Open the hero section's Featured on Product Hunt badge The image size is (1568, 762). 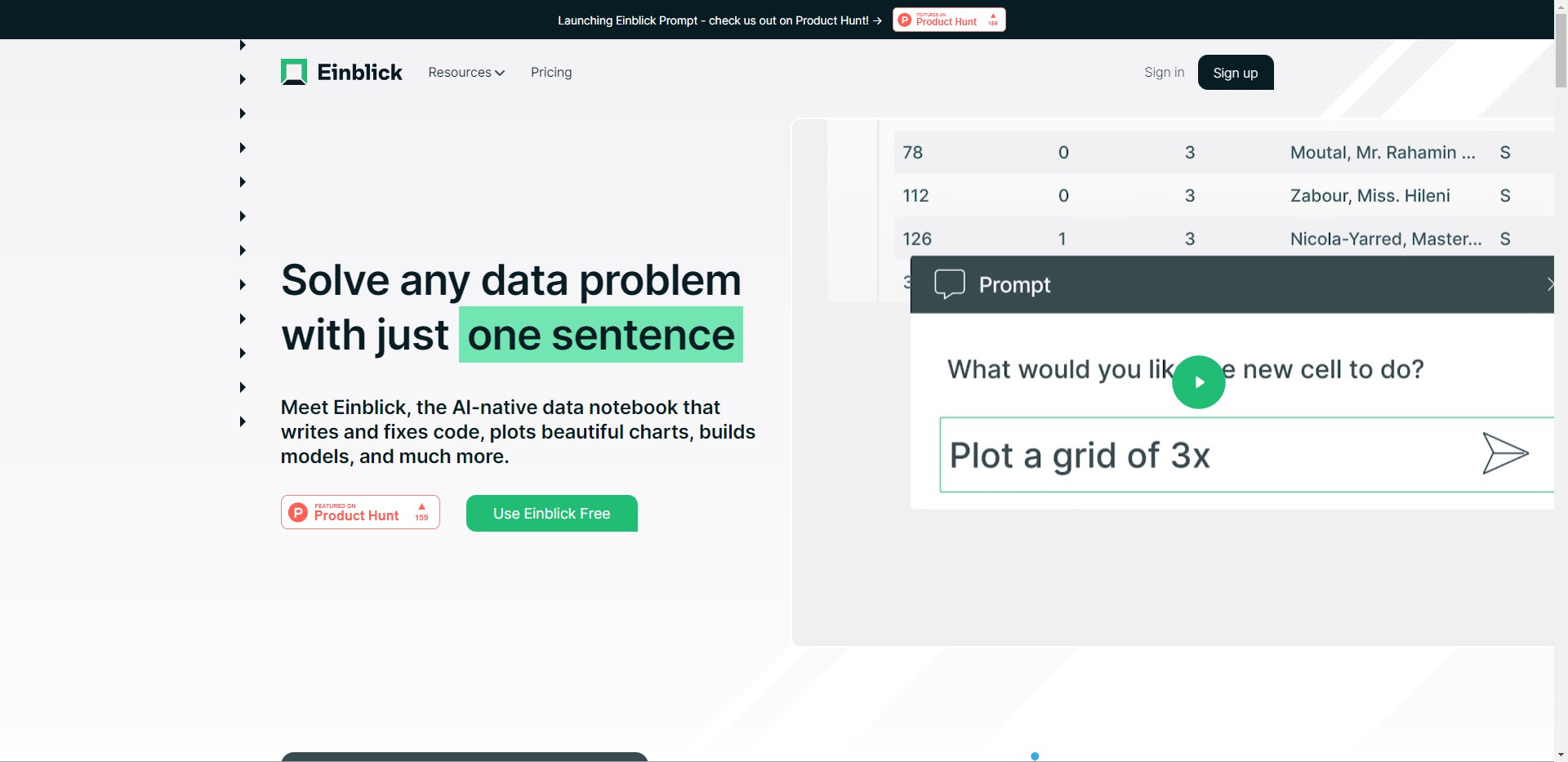(360, 512)
